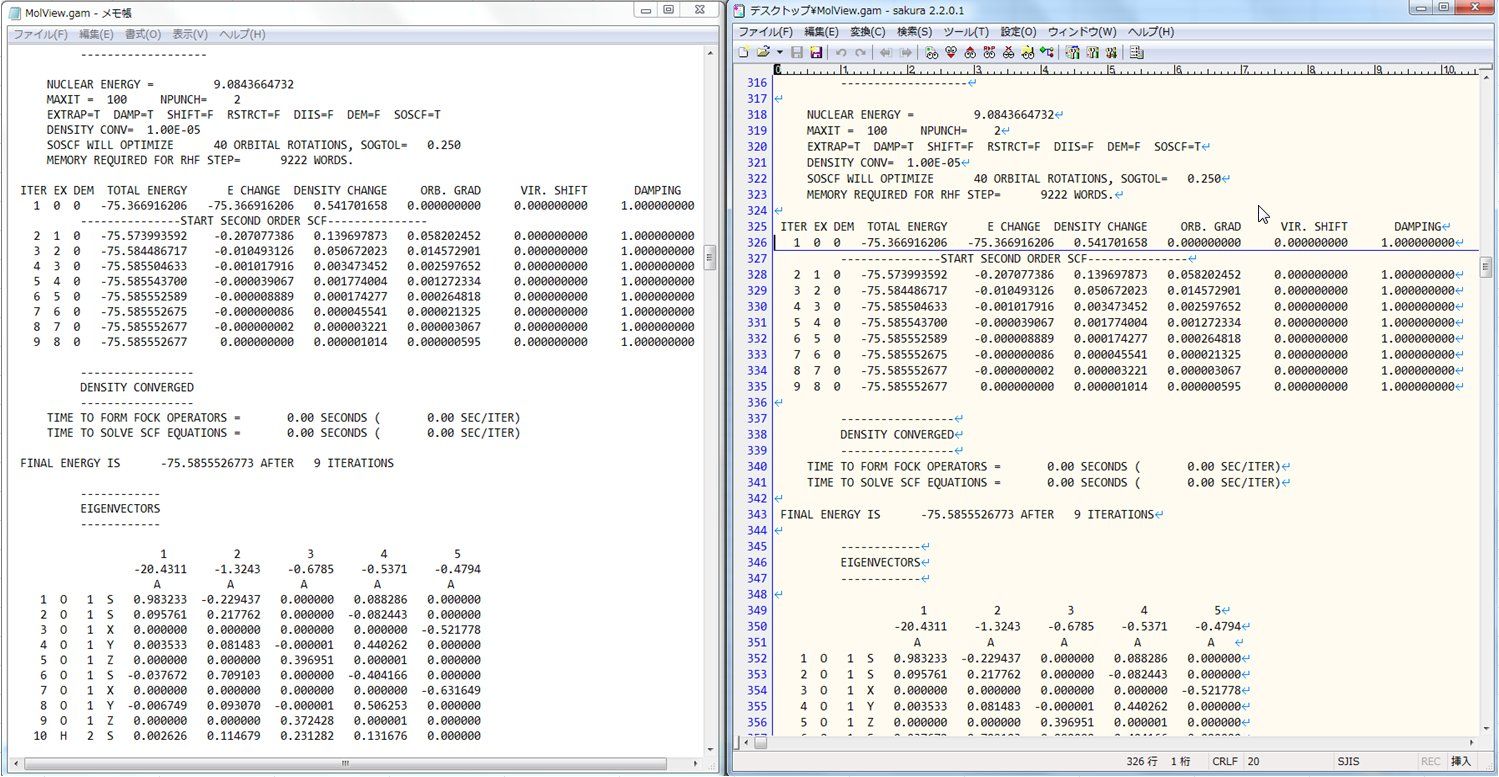
Task: Click sakura window title bar app icon
Action: click(739, 10)
